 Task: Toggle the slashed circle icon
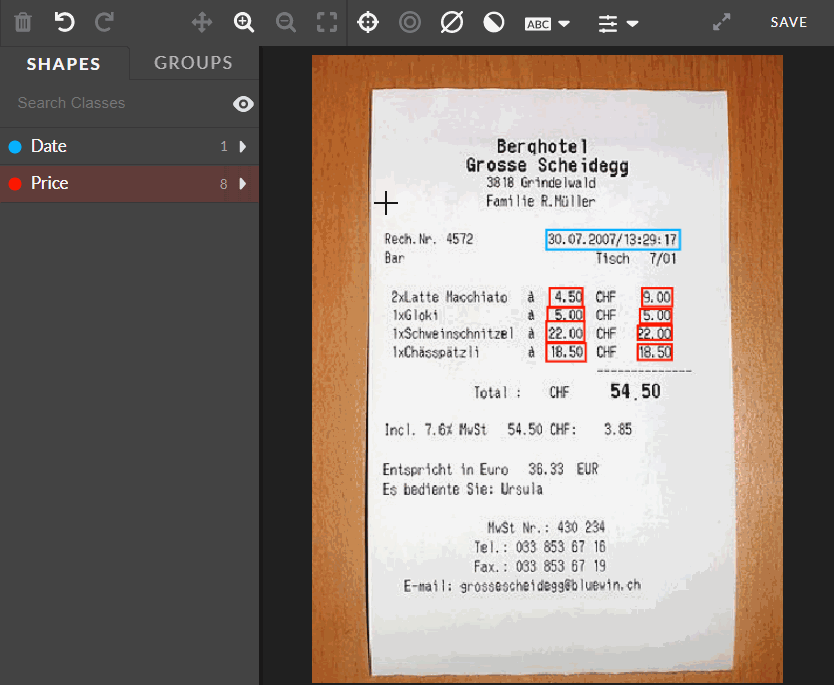coord(452,22)
